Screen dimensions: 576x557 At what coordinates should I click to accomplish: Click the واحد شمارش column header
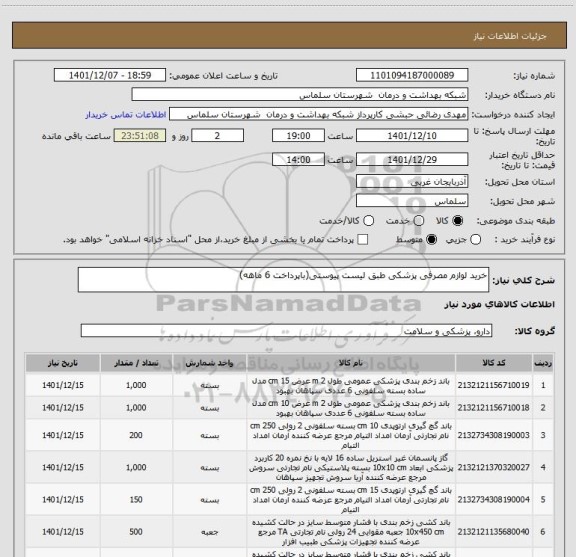pos(209,363)
